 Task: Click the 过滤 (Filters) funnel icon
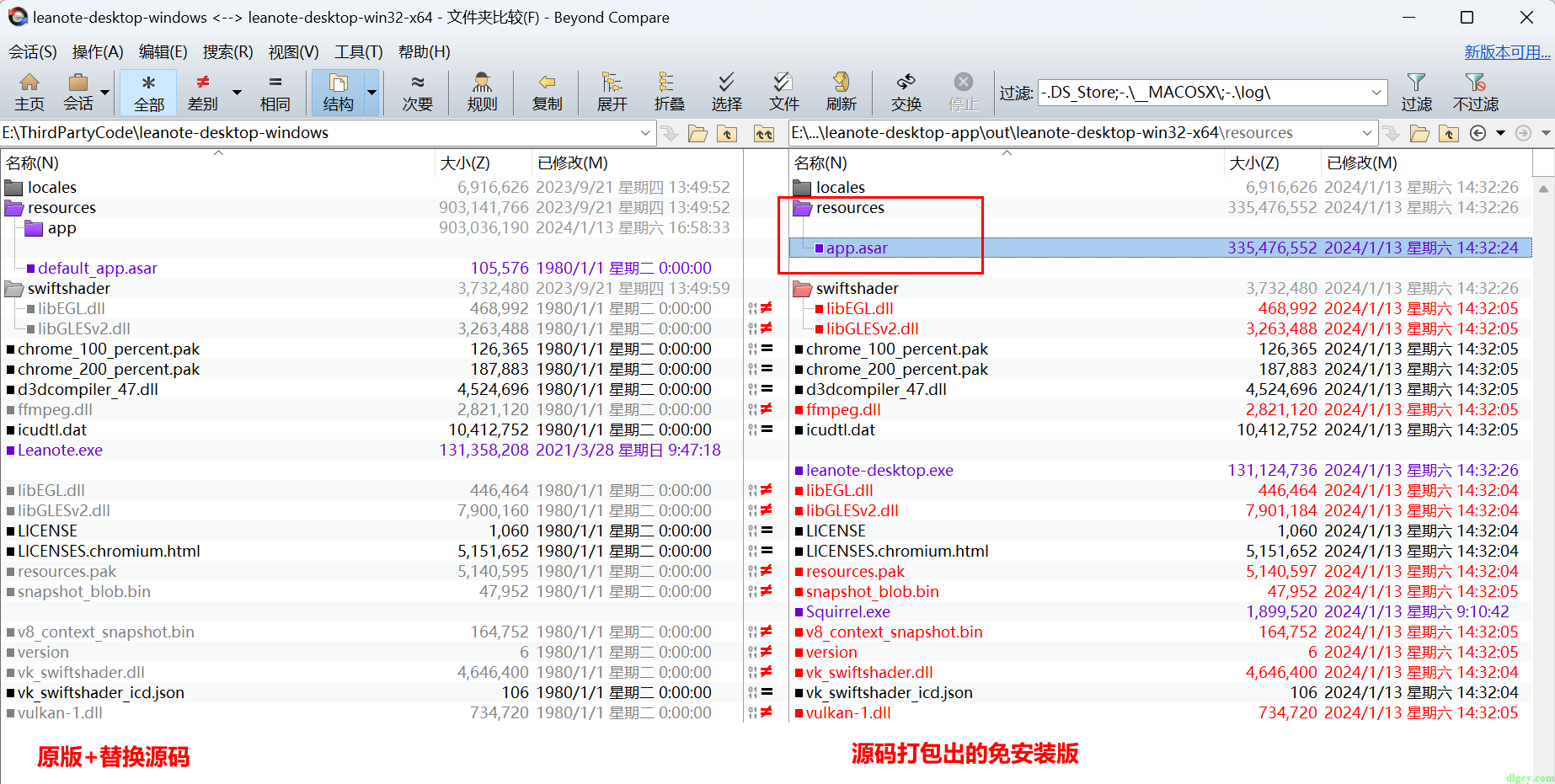click(1416, 93)
